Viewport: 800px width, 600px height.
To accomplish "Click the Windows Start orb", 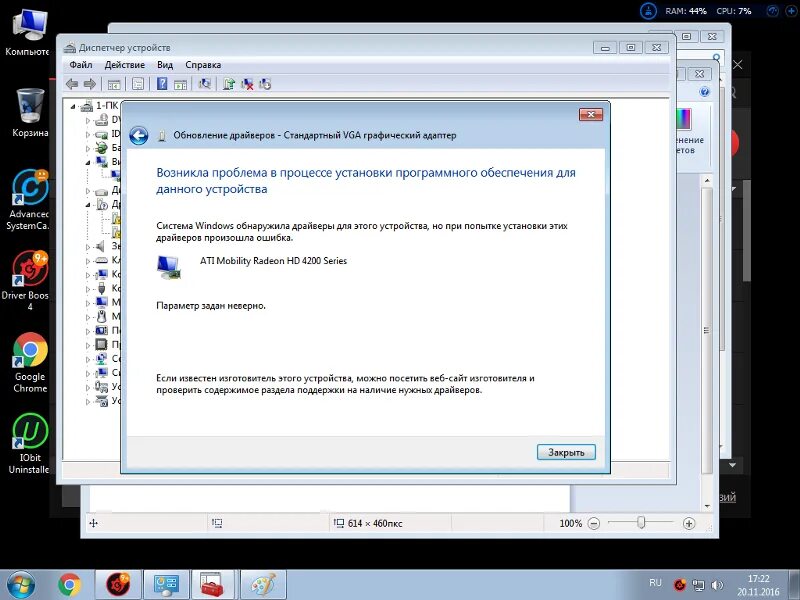I will [x=20, y=585].
